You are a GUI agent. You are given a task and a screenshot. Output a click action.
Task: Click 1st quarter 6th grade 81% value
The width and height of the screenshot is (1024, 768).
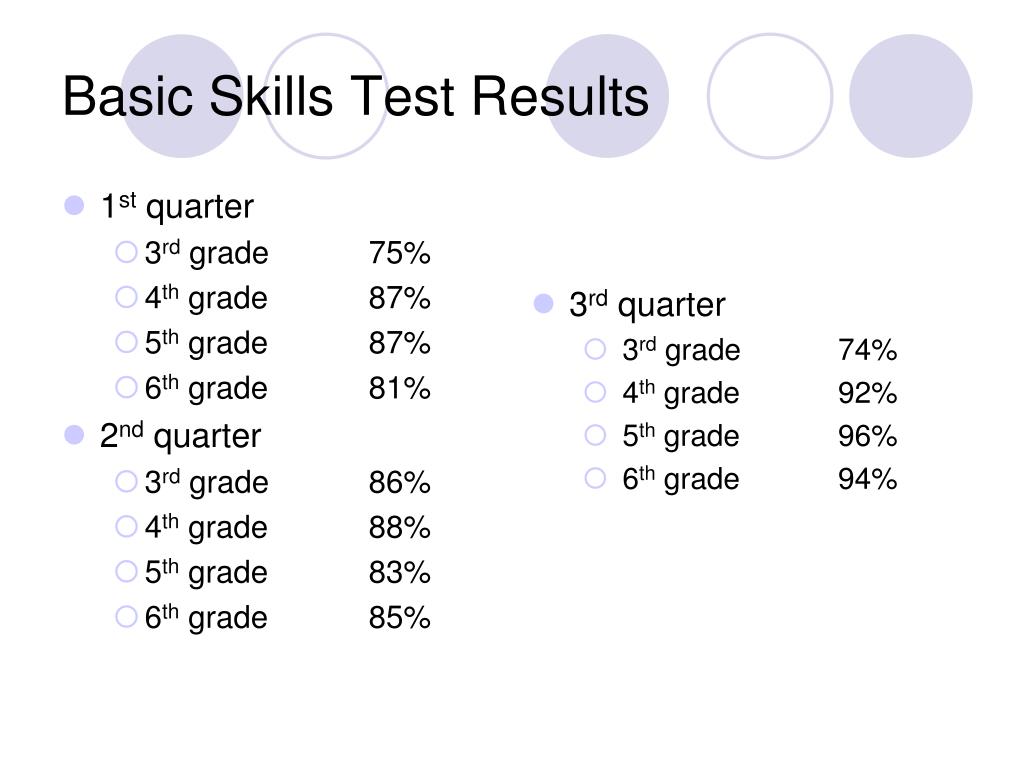click(x=400, y=388)
